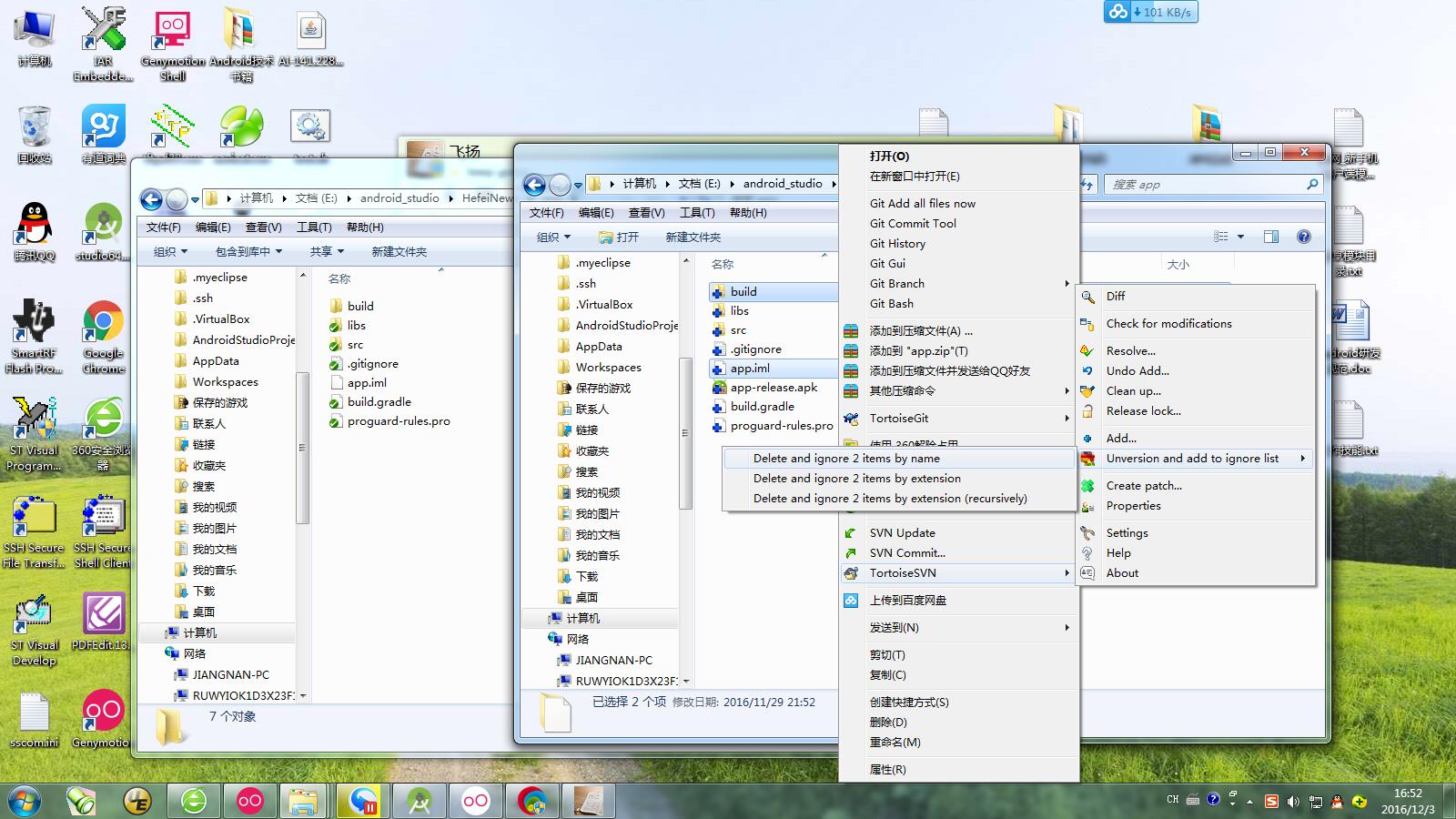1456x819 pixels.
Task: Click the Check for modifications icon
Action: pos(1087,324)
